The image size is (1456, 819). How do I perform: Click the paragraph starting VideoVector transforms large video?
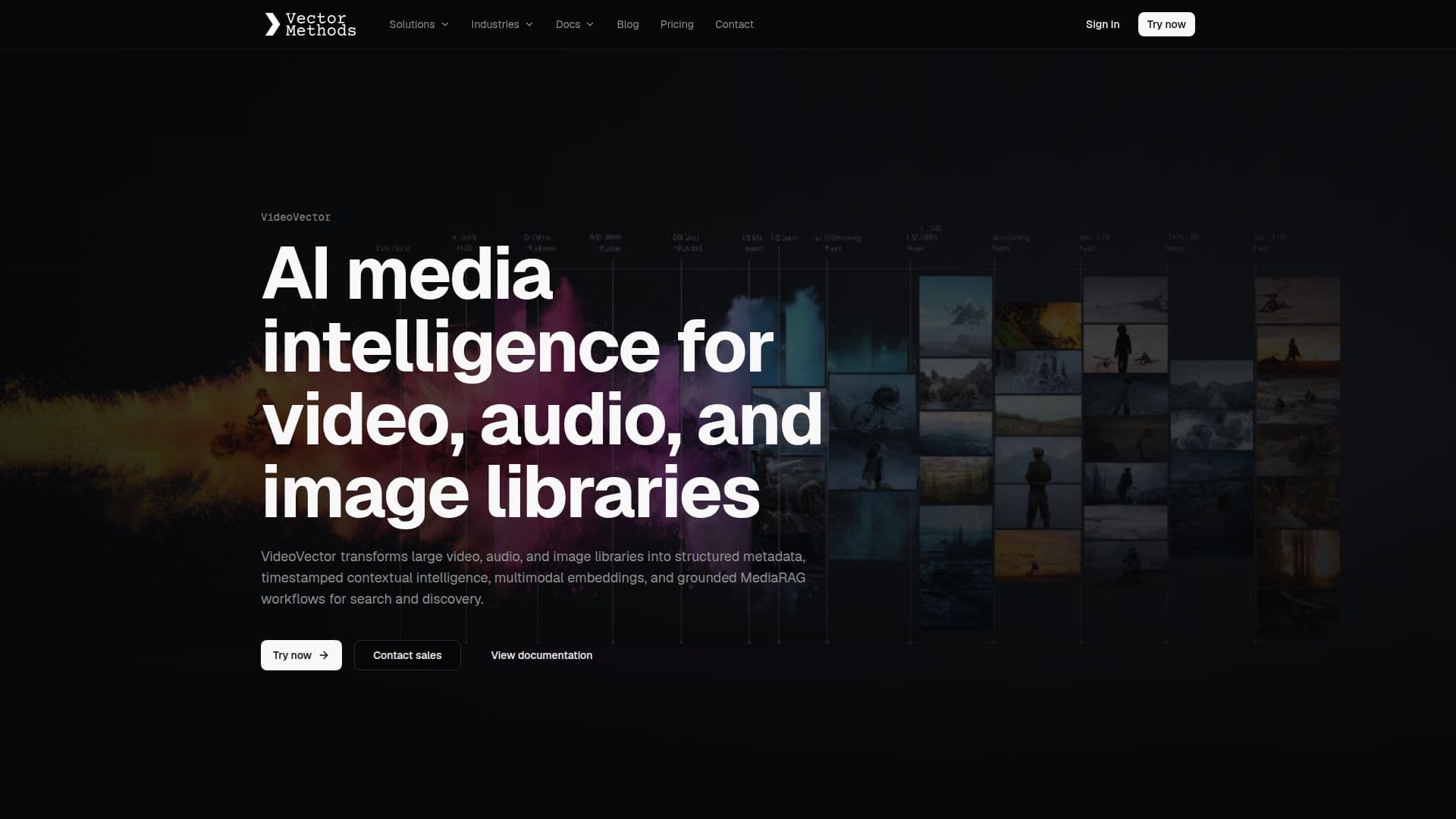534,578
